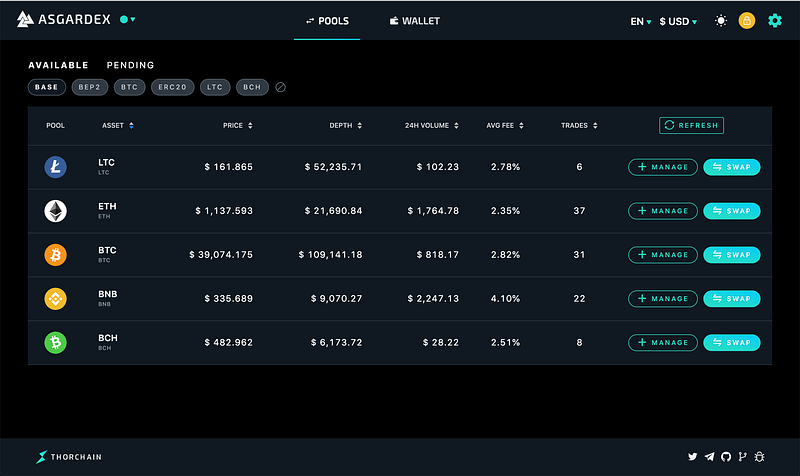800x476 pixels.
Task: Click the git branch icon in footer
Action: (x=742, y=457)
